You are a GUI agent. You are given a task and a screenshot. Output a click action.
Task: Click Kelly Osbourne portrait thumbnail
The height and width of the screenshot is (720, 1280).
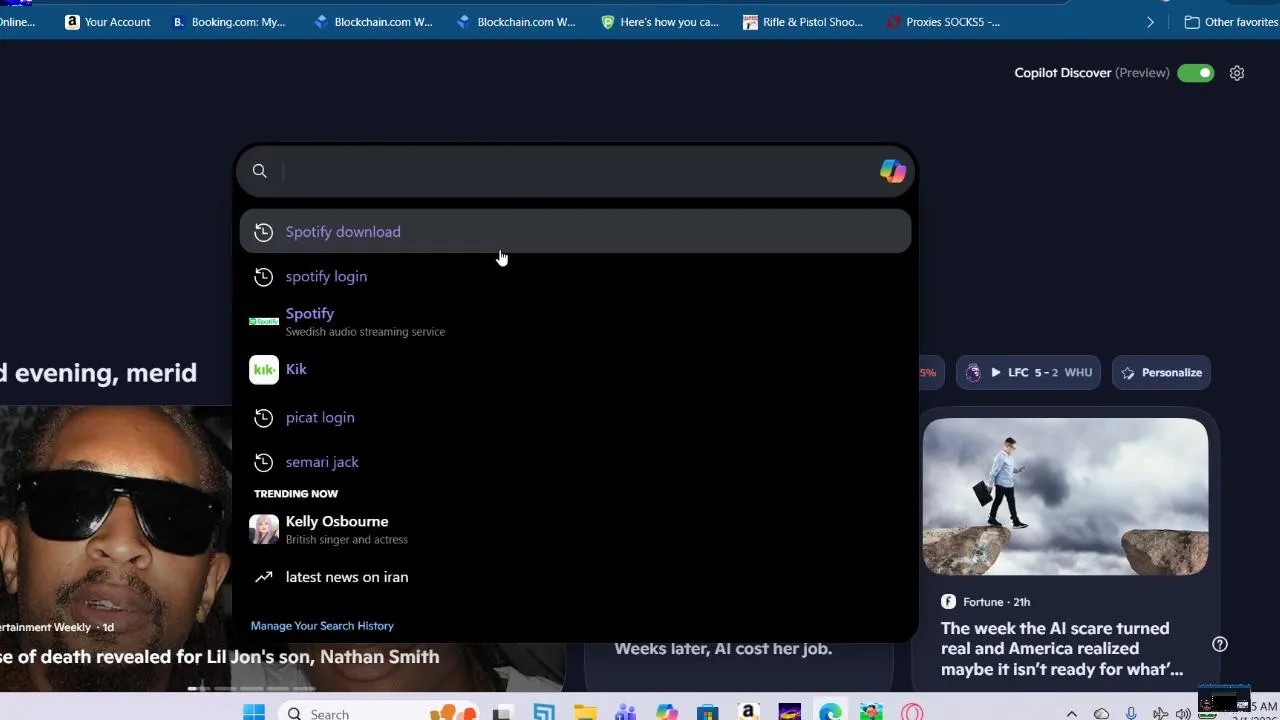(x=264, y=529)
